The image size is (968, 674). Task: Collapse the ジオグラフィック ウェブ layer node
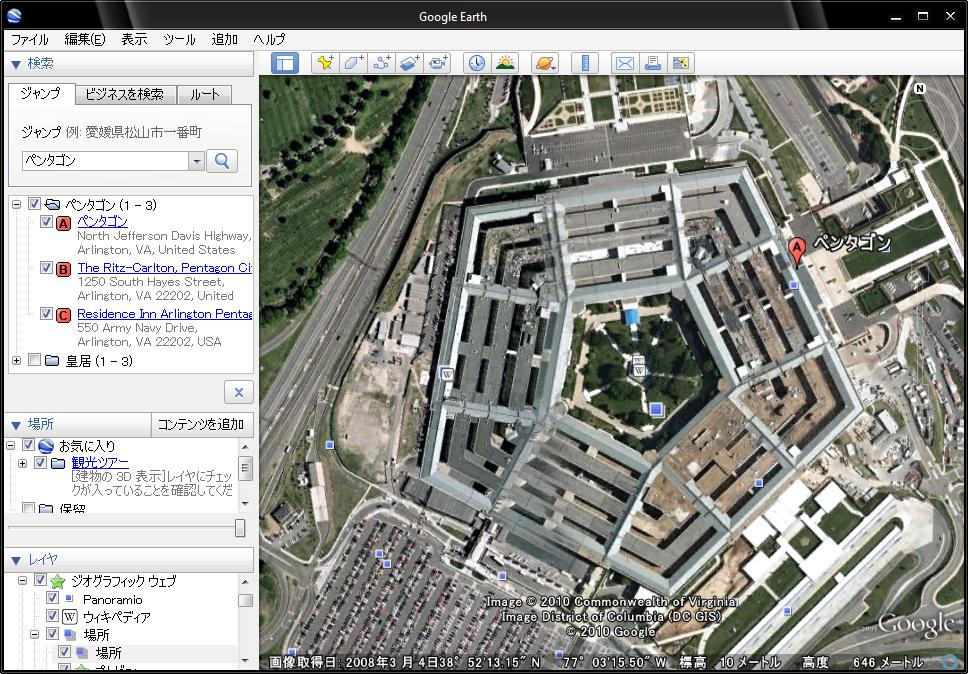coord(23,581)
